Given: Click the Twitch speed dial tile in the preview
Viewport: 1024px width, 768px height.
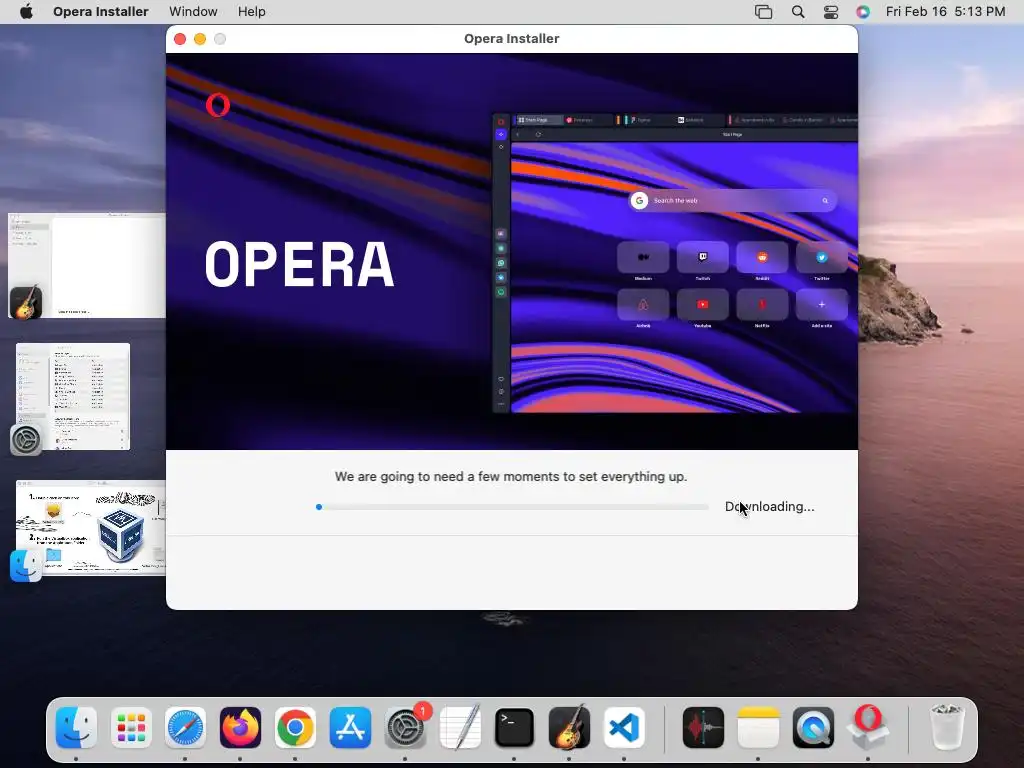Looking at the screenshot, I should tap(703, 257).
